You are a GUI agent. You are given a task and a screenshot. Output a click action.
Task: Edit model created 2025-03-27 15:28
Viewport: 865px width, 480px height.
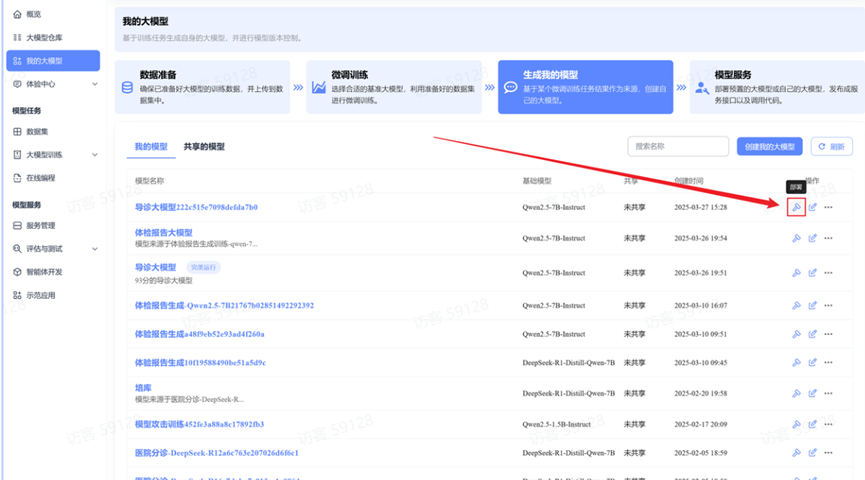click(x=813, y=207)
